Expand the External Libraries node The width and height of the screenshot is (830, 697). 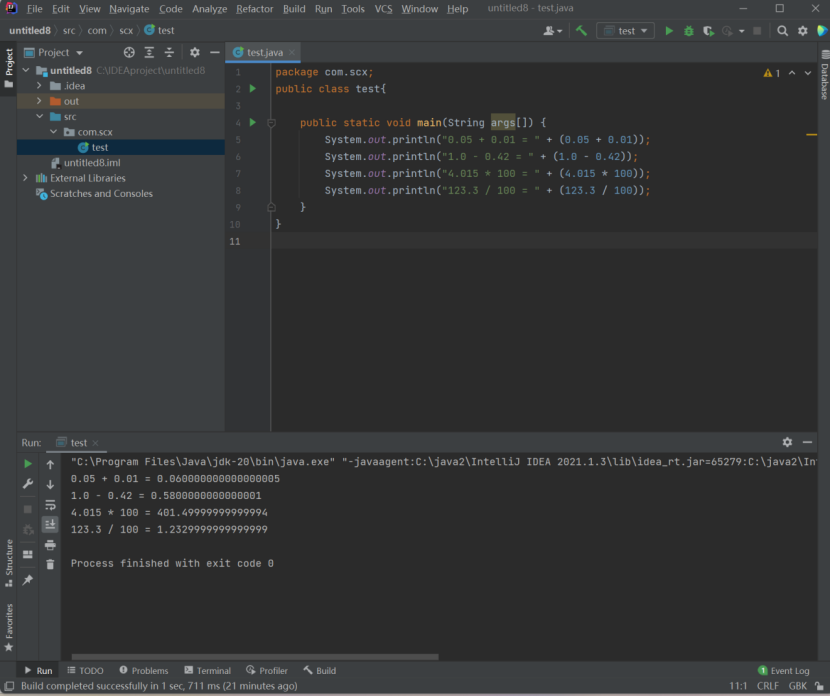(25, 178)
